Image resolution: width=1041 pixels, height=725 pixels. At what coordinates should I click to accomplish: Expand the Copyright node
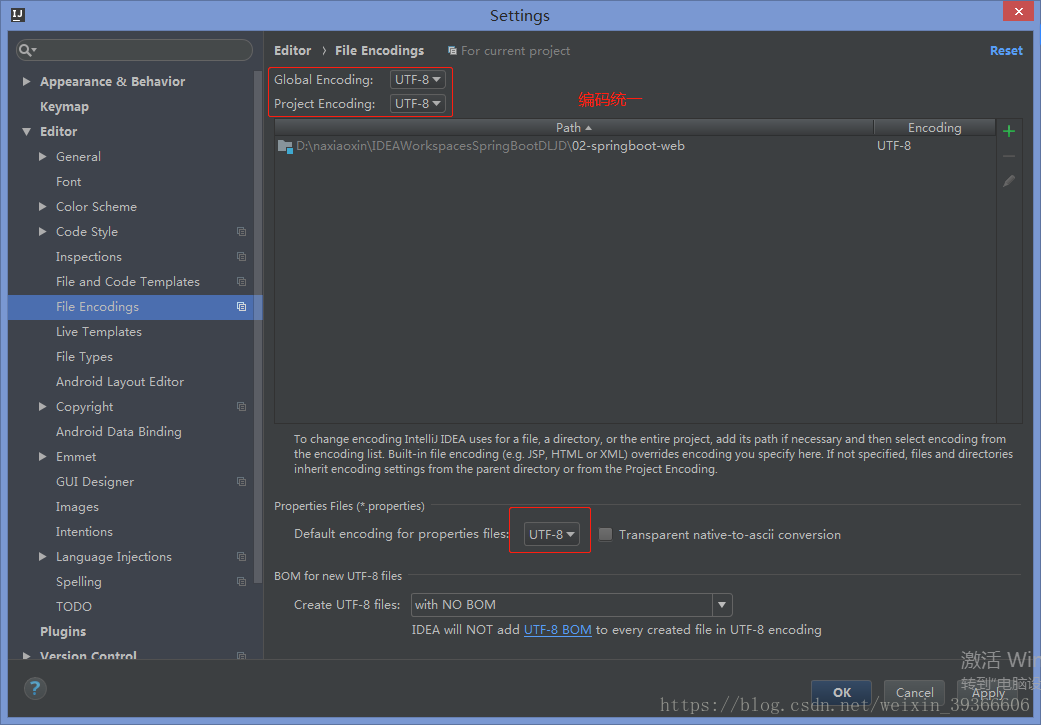click(42, 406)
